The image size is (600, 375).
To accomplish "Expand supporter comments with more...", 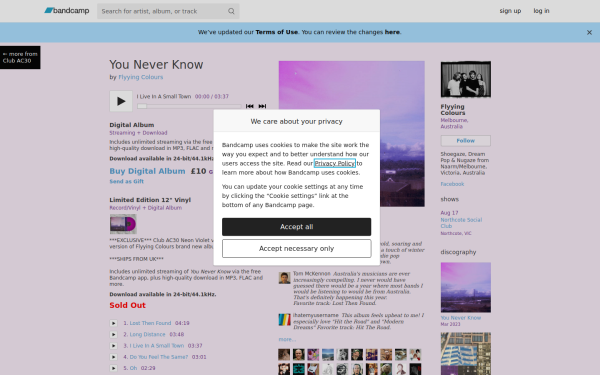I will (x=287, y=339).
